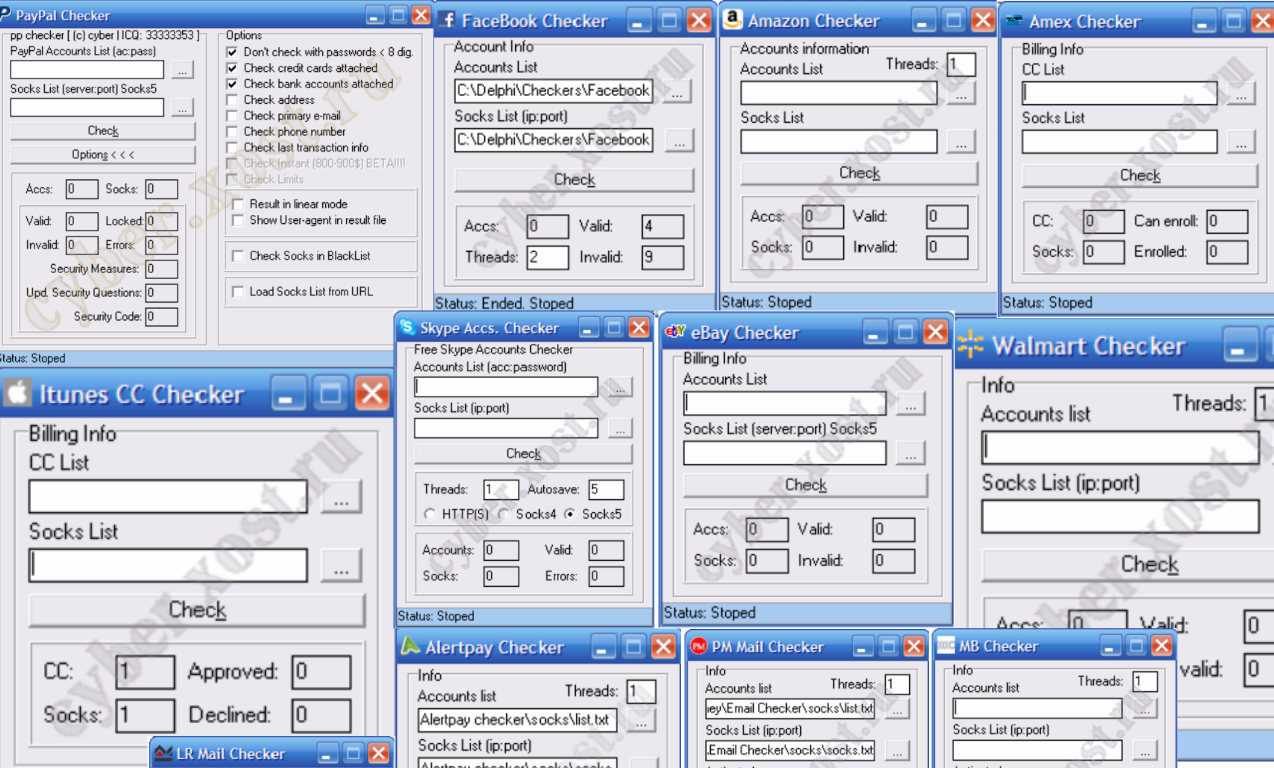This screenshot has width=1274, height=768.
Task: Click Check button in Itunes CC Checker
Action: (x=197, y=610)
